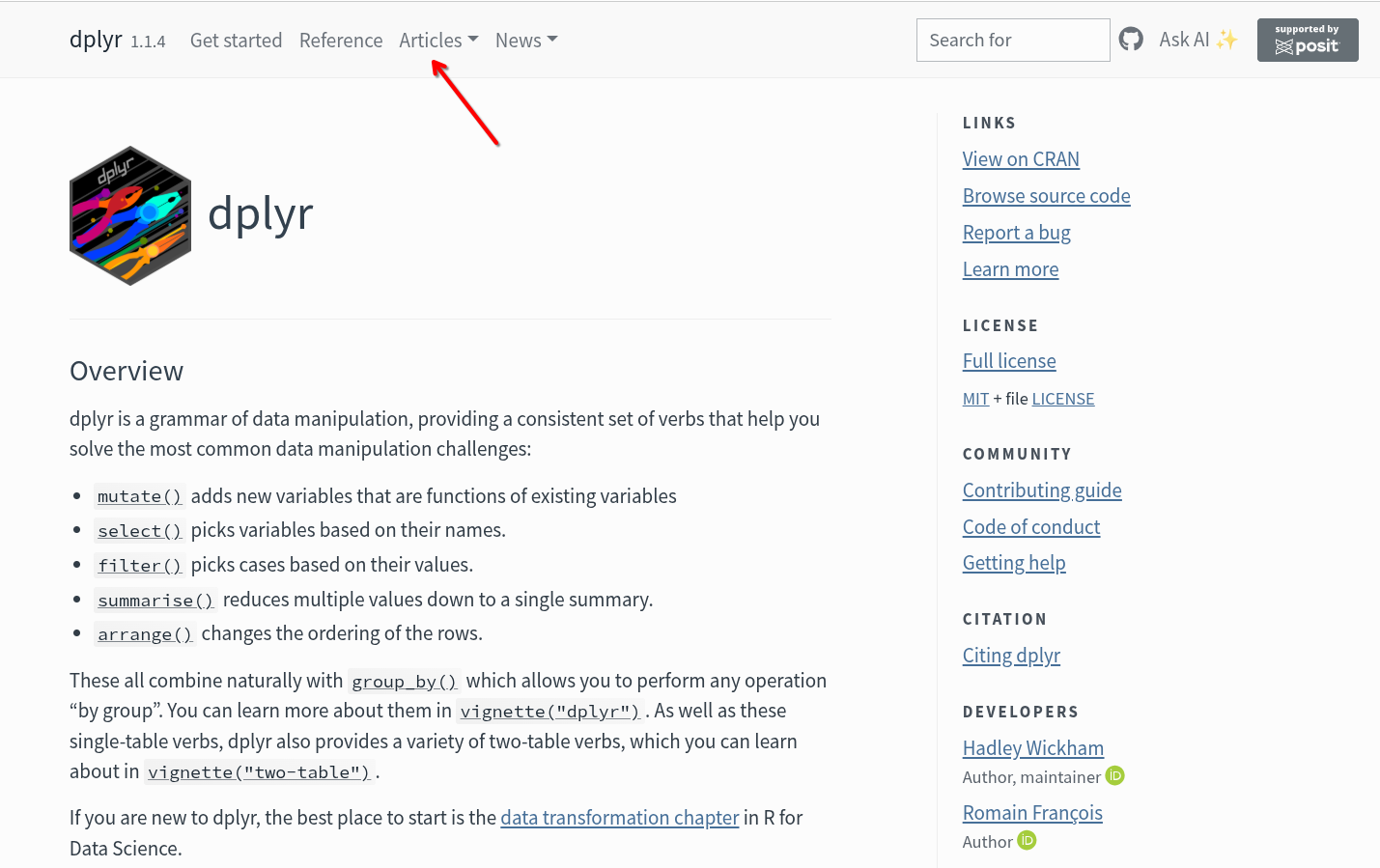Click the Posit supported-by logo
This screenshot has height=868, width=1380.
pos(1307,40)
